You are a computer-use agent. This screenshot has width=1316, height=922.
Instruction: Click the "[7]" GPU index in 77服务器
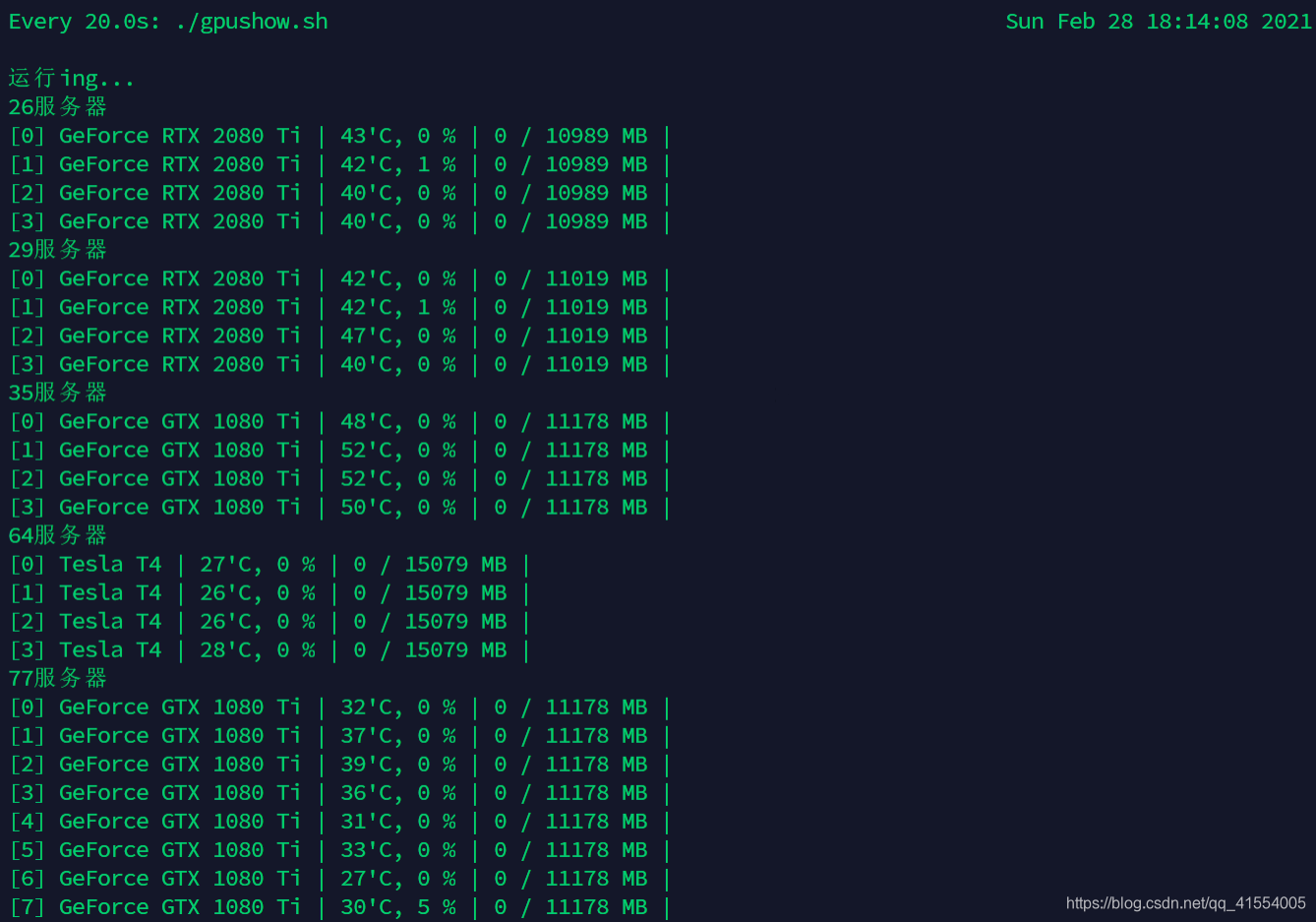tap(27, 906)
